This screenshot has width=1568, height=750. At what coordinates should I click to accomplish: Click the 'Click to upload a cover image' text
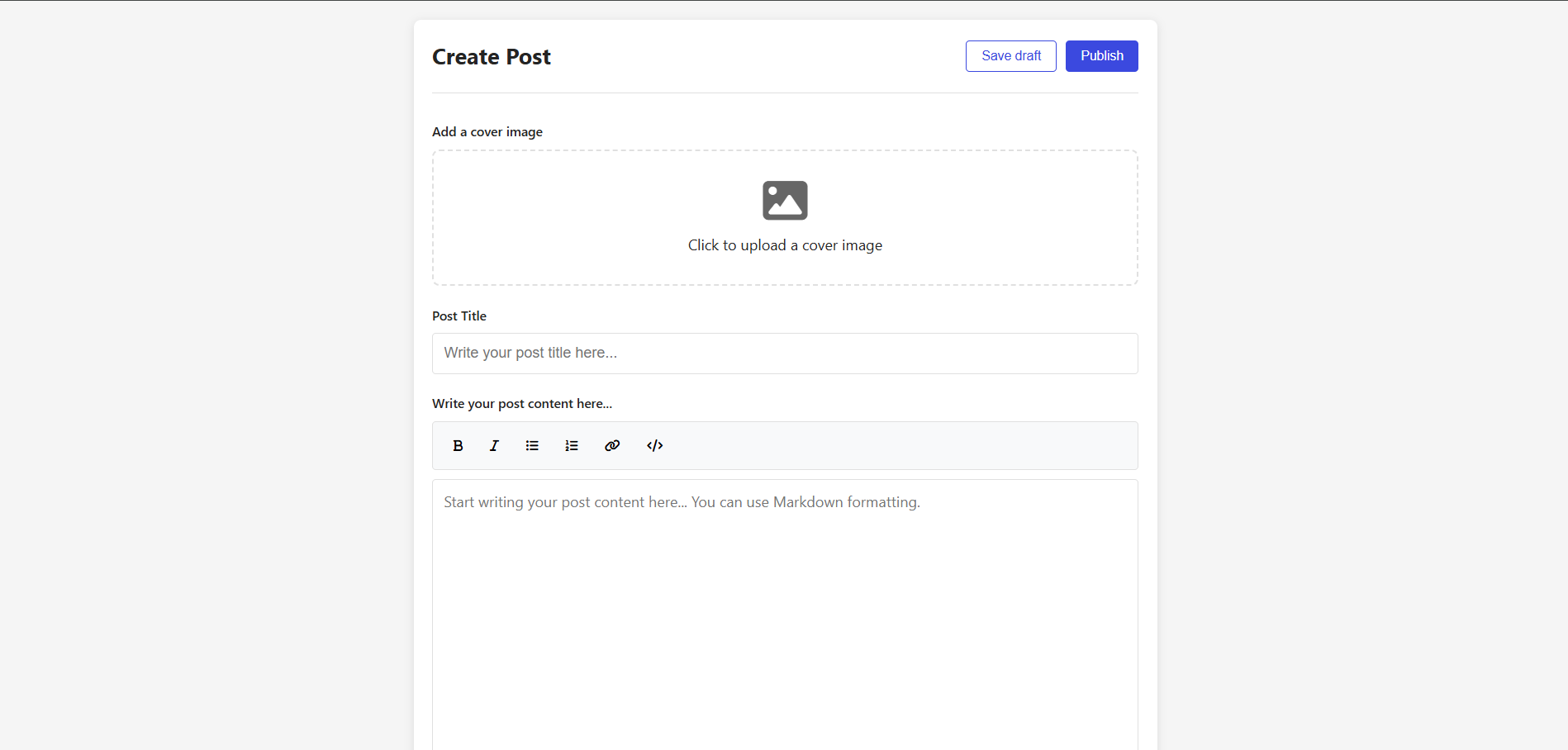785,245
